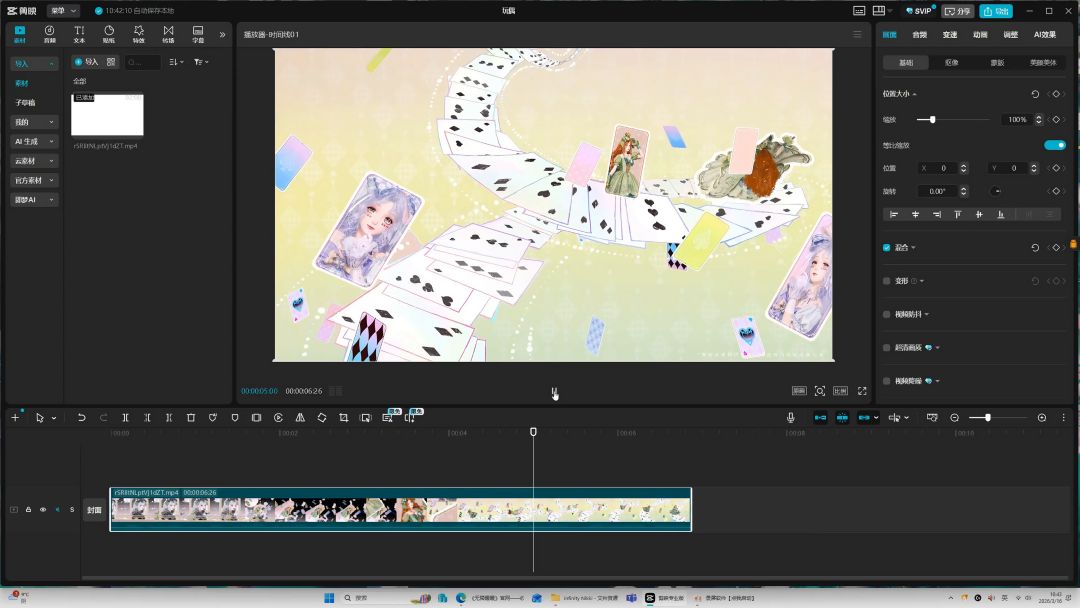Click the delete trash icon in timeline toolbar

191,417
